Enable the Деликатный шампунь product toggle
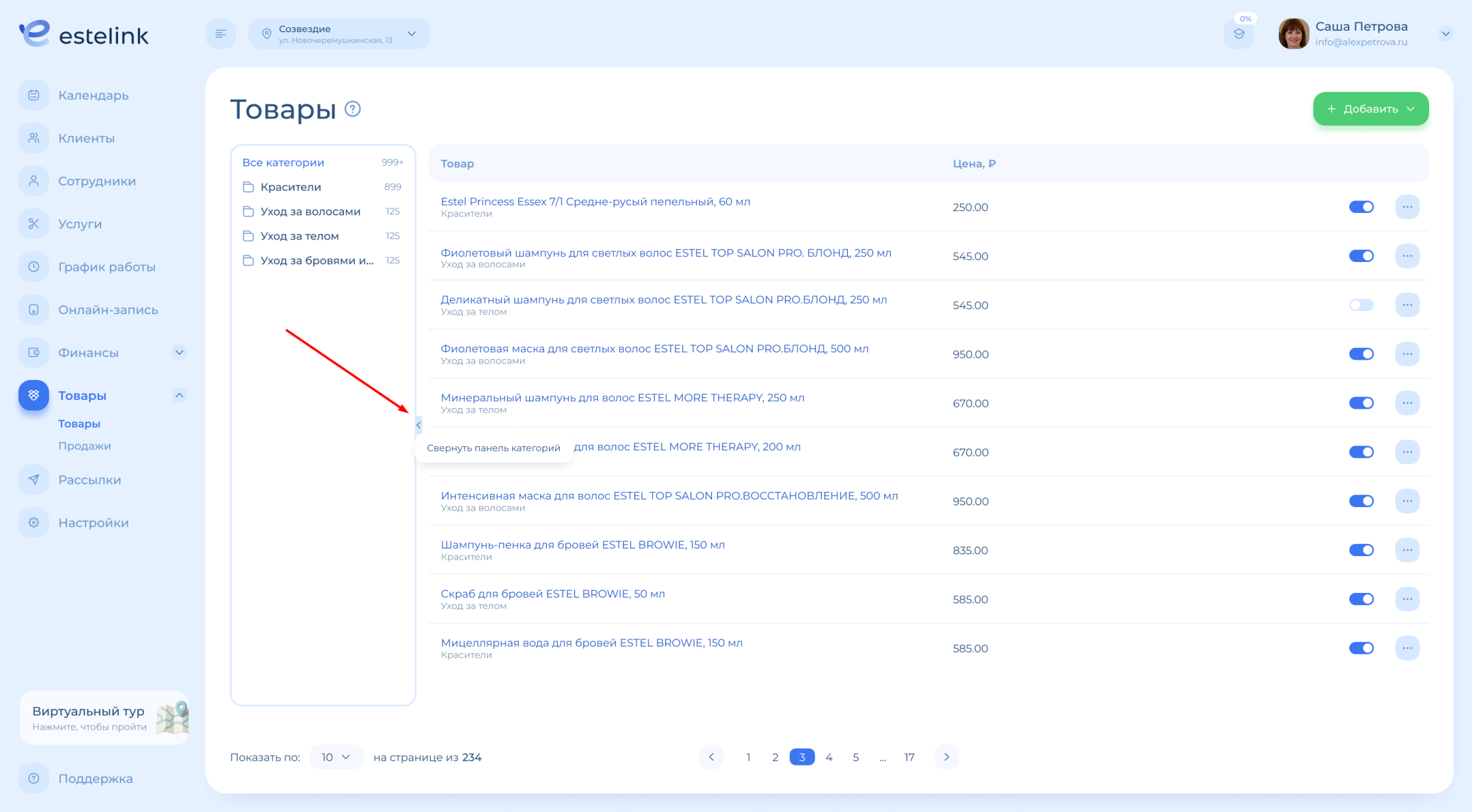This screenshot has height=812, width=1472. pyautogui.click(x=1361, y=305)
